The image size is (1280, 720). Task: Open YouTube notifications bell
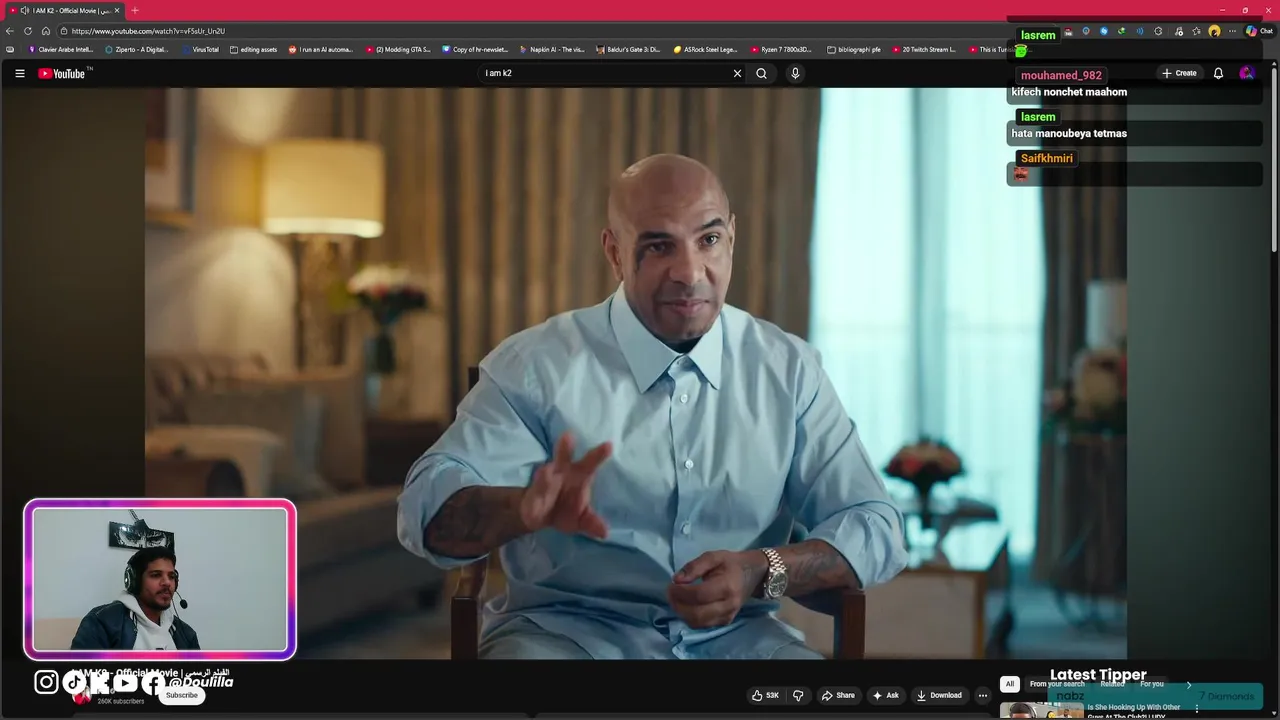tap(1218, 73)
